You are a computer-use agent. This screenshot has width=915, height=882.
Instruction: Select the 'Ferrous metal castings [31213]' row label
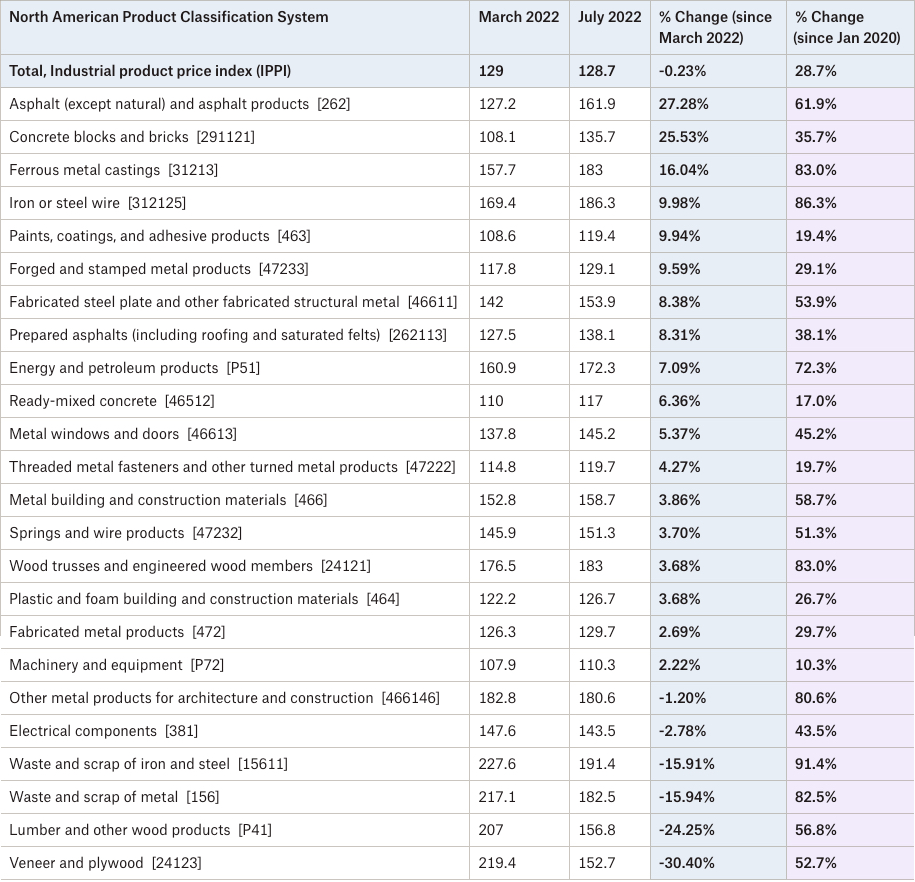coord(113,170)
